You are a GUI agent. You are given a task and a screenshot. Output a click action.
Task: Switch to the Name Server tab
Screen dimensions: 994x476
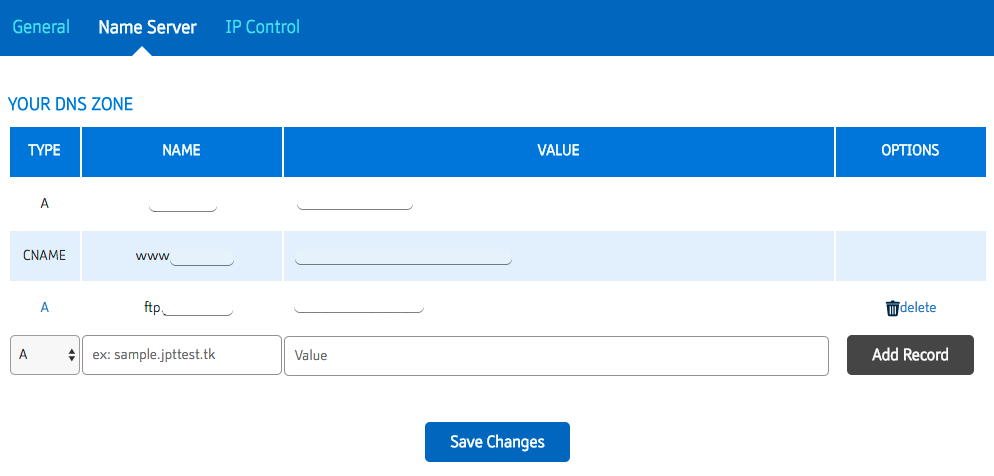pyautogui.click(x=147, y=27)
